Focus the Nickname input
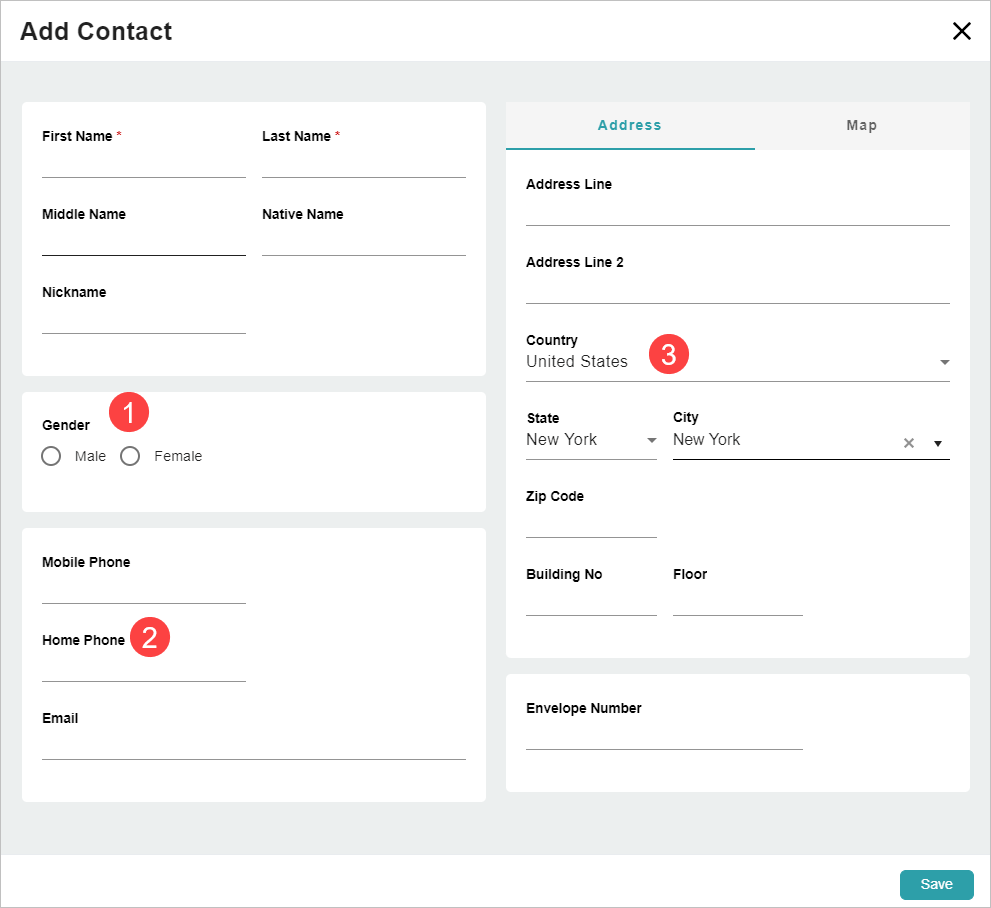991x908 pixels. click(143, 321)
